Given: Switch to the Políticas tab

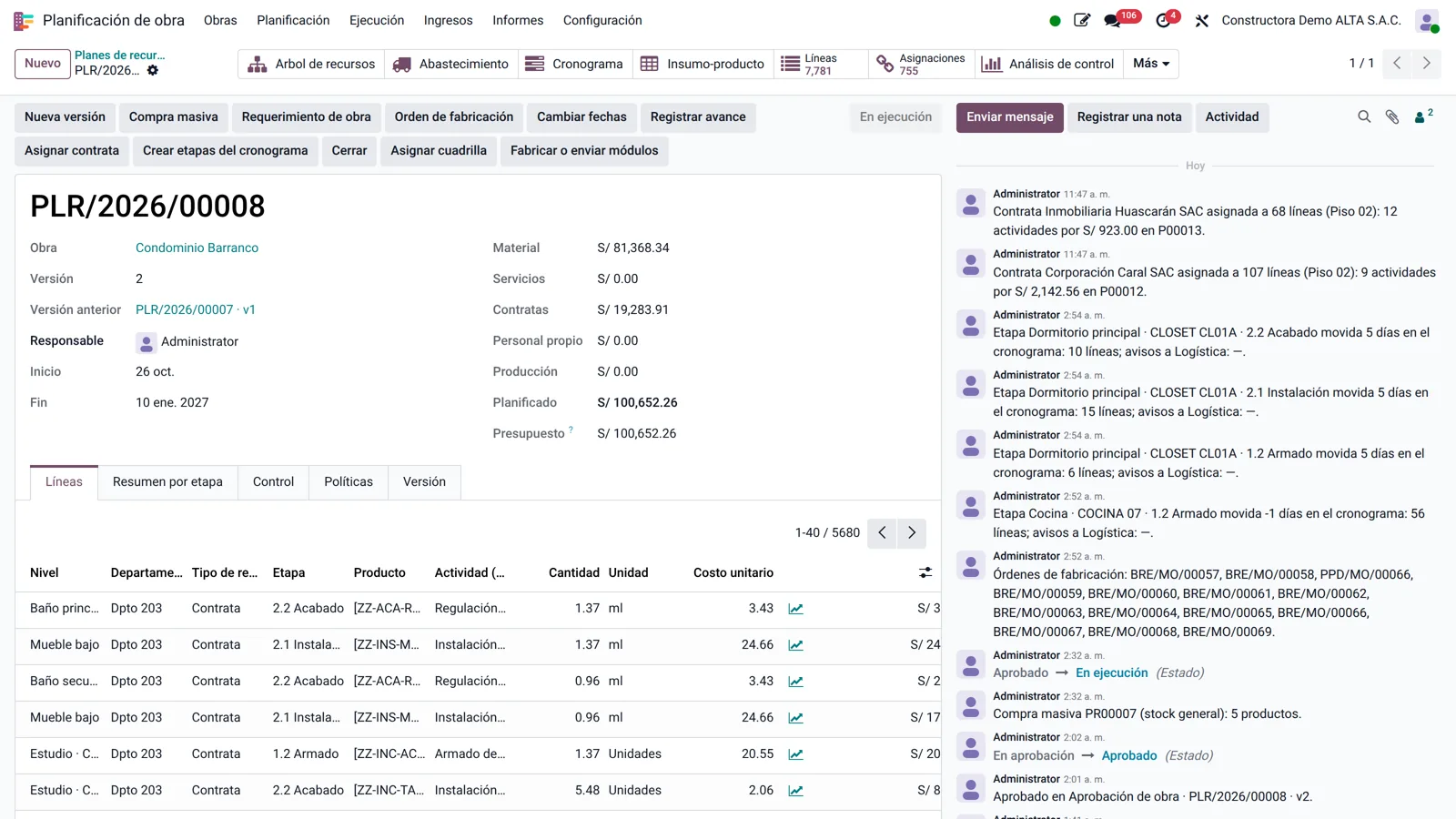Looking at the screenshot, I should pyautogui.click(x=349, y=481).
